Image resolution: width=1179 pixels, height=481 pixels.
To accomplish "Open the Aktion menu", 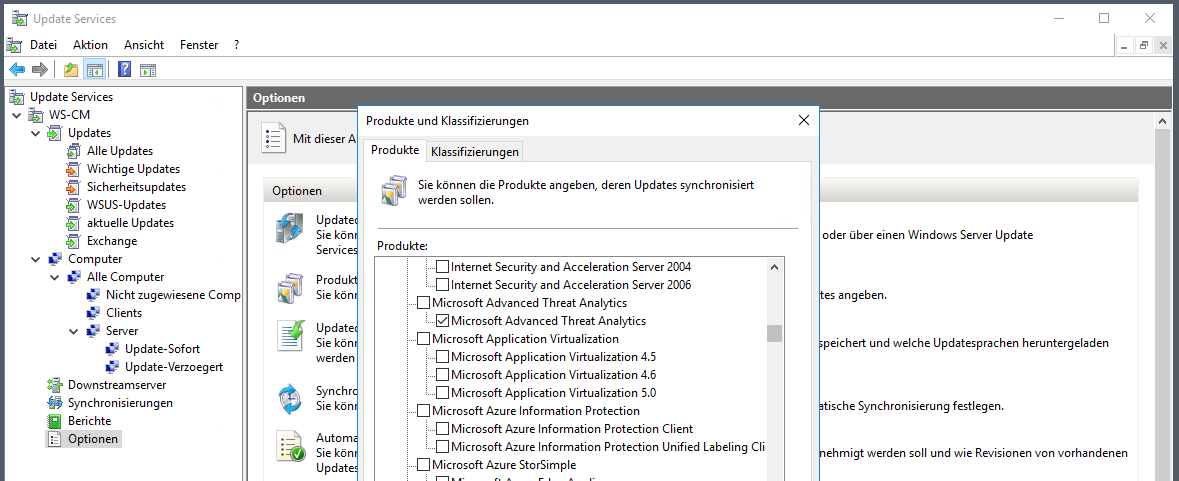I will tap(90, 45).
